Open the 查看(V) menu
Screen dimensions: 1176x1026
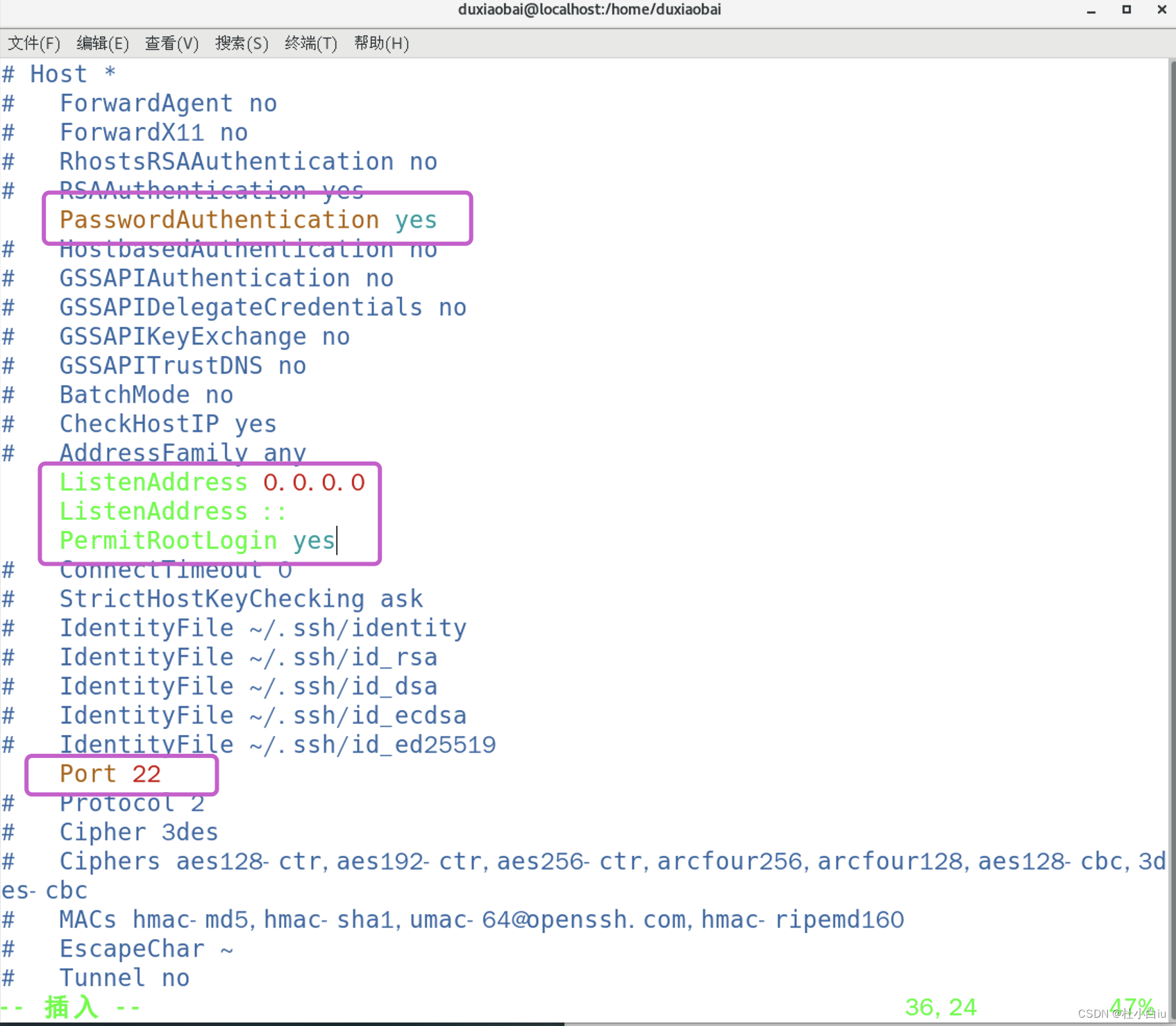pyautogui.click(x=171, y=43)
